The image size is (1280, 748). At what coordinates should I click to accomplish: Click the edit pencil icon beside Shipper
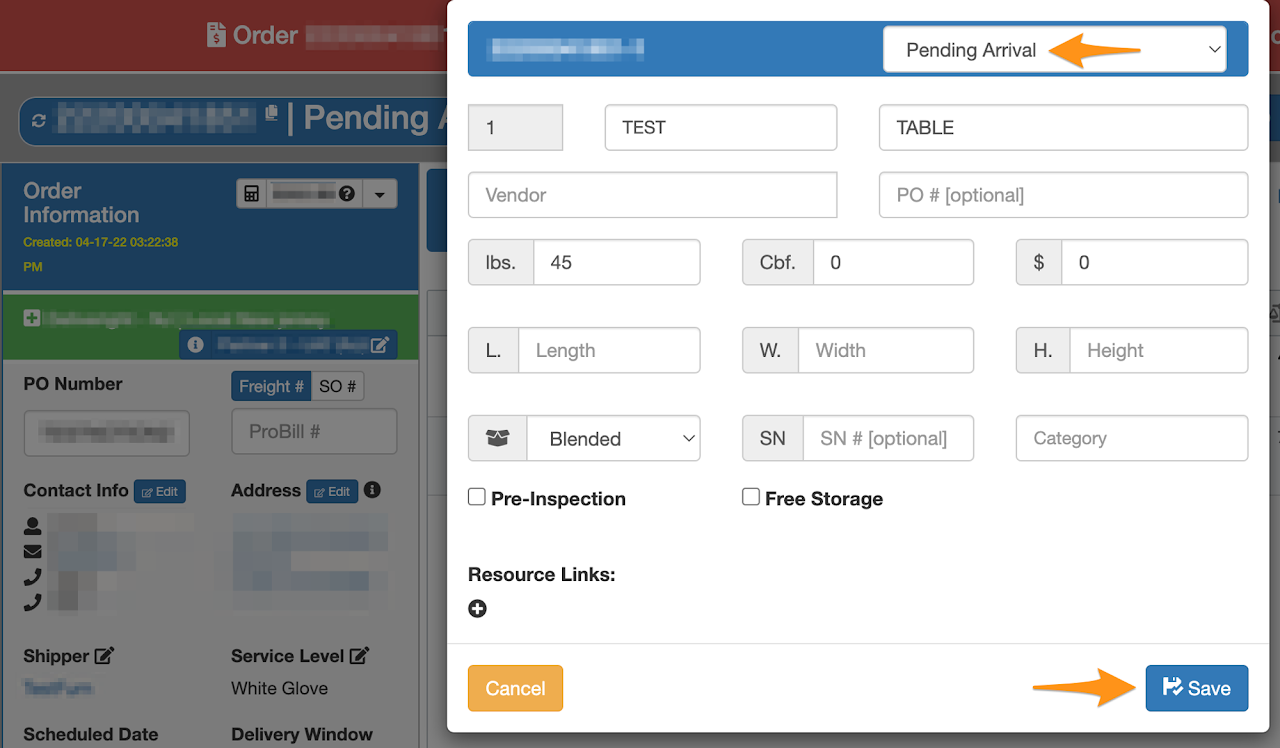[x=104, y=656]
